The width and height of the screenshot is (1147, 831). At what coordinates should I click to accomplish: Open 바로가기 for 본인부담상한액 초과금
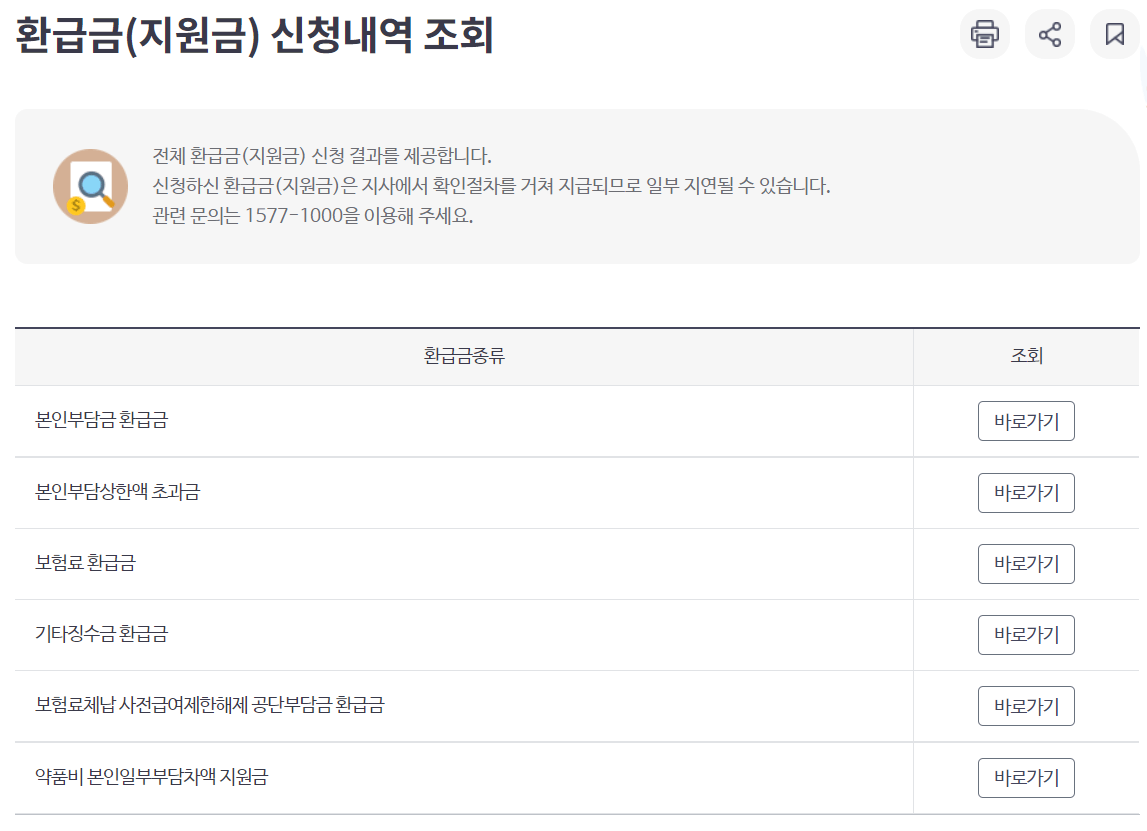coord(1026,492)
